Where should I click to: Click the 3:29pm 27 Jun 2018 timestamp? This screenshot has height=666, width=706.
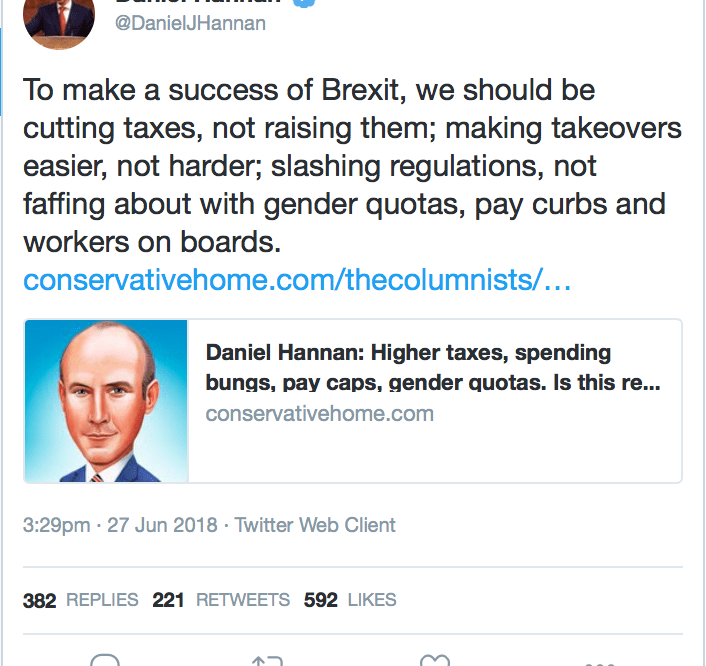click(x=118, y=524)
